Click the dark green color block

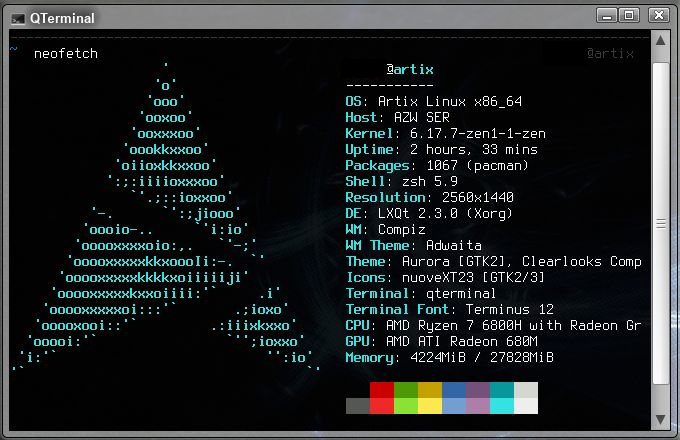[x=406, y=390]
